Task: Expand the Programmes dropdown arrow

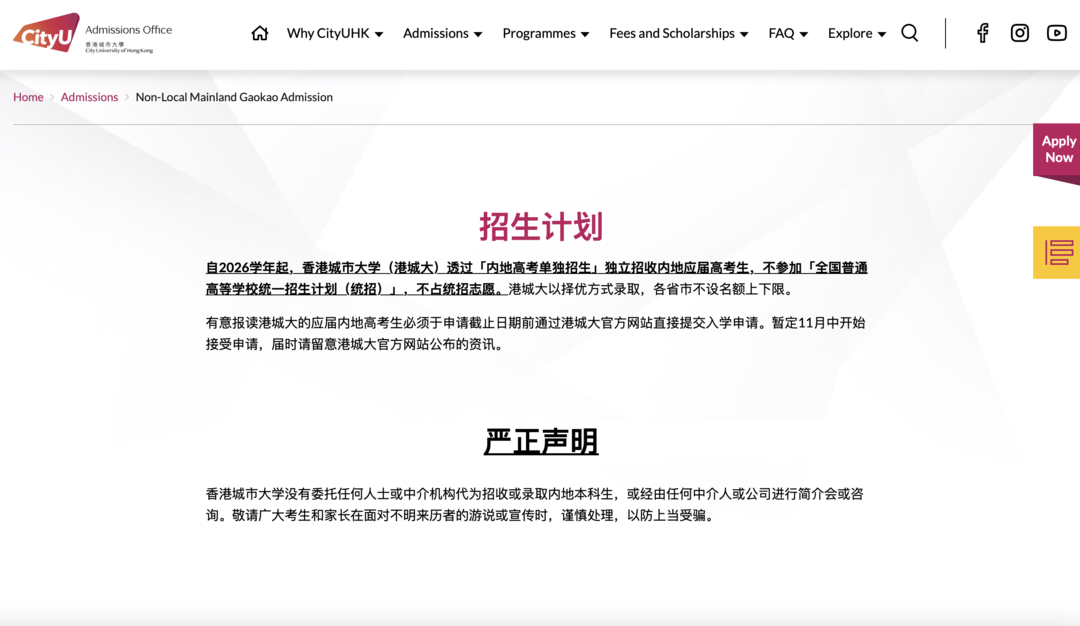Action: [x=585, y=34]
